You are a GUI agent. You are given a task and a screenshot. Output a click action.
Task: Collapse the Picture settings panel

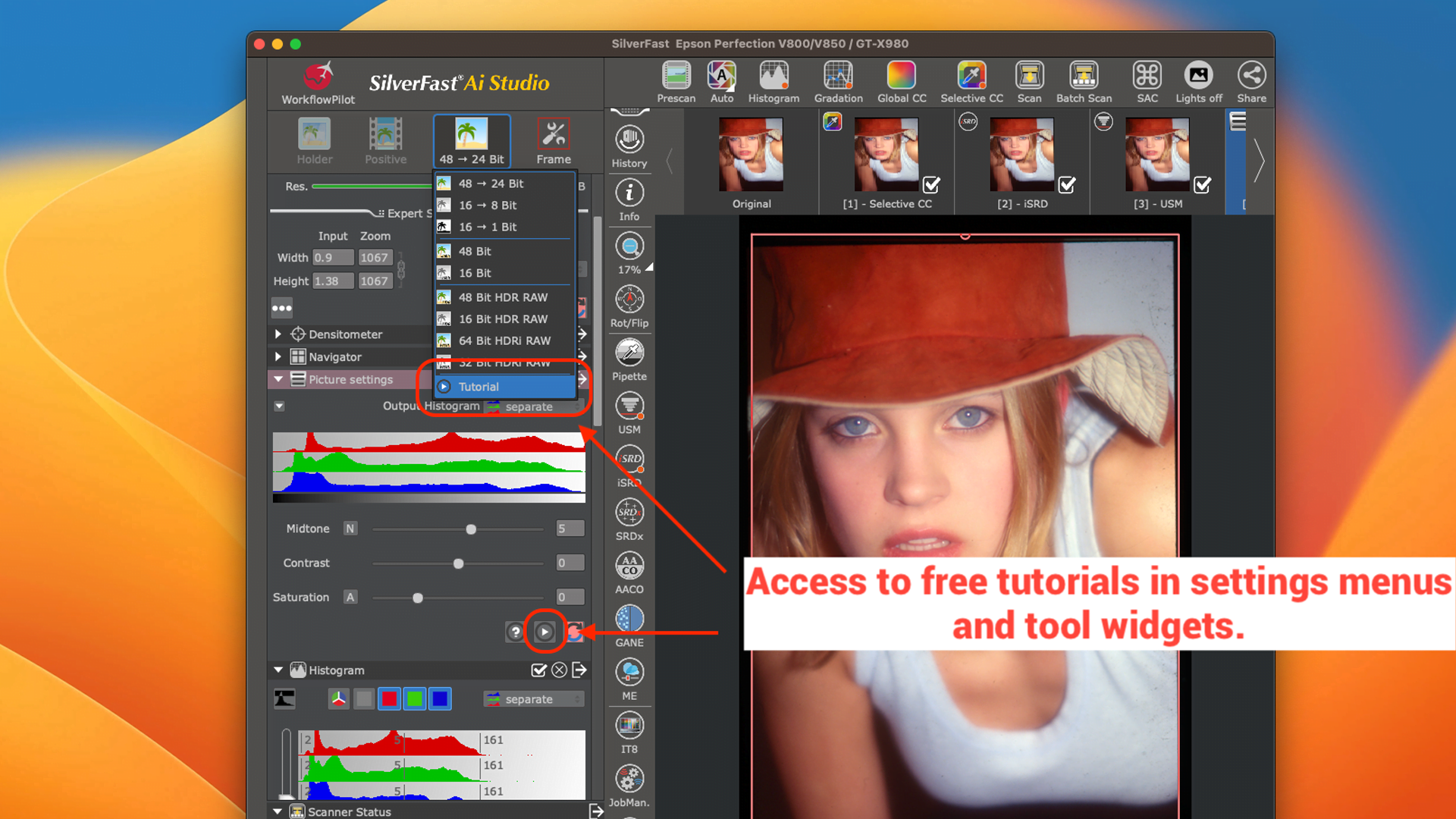pos(278,379)
